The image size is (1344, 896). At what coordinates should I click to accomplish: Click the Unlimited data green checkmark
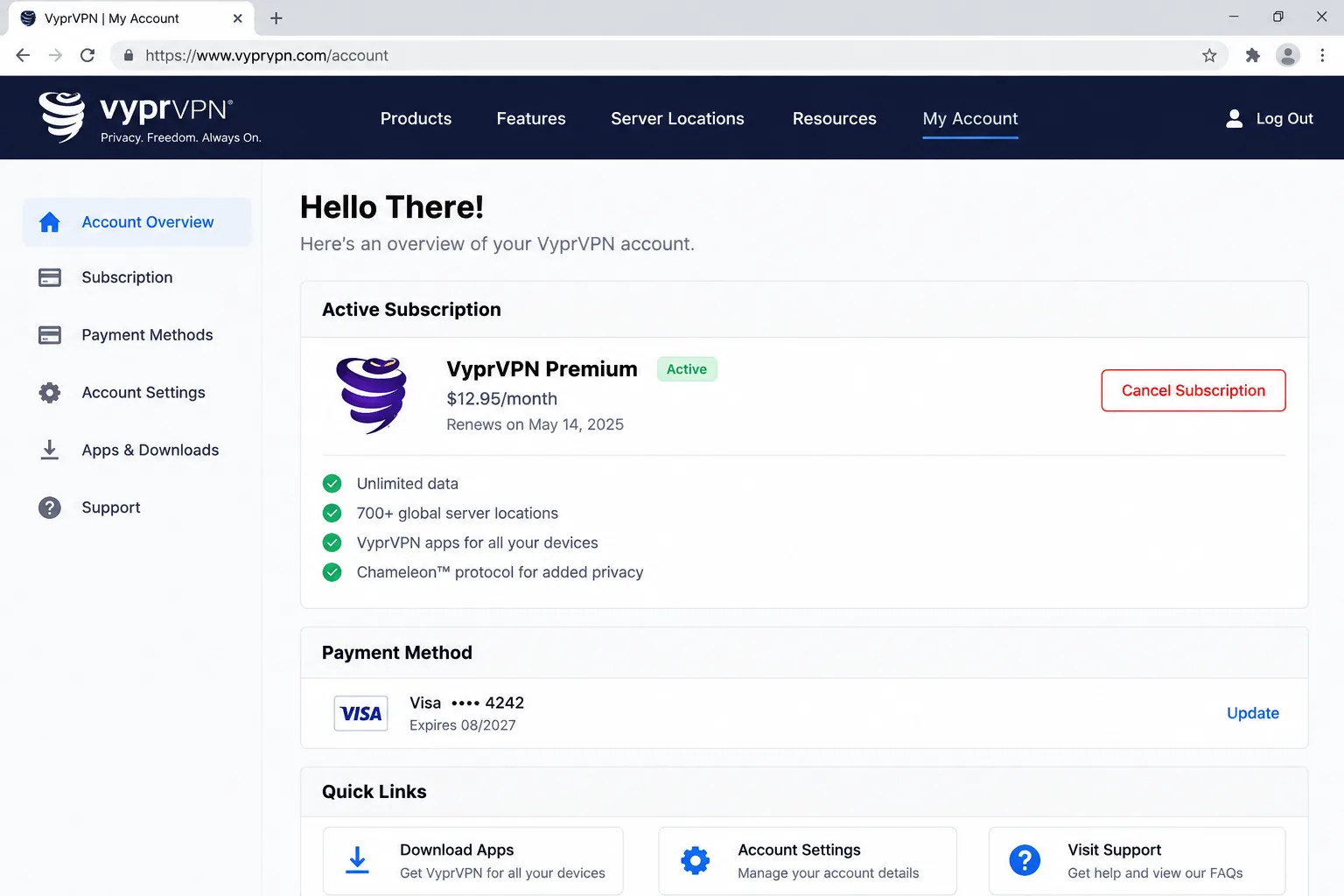[x=332, y=483]
